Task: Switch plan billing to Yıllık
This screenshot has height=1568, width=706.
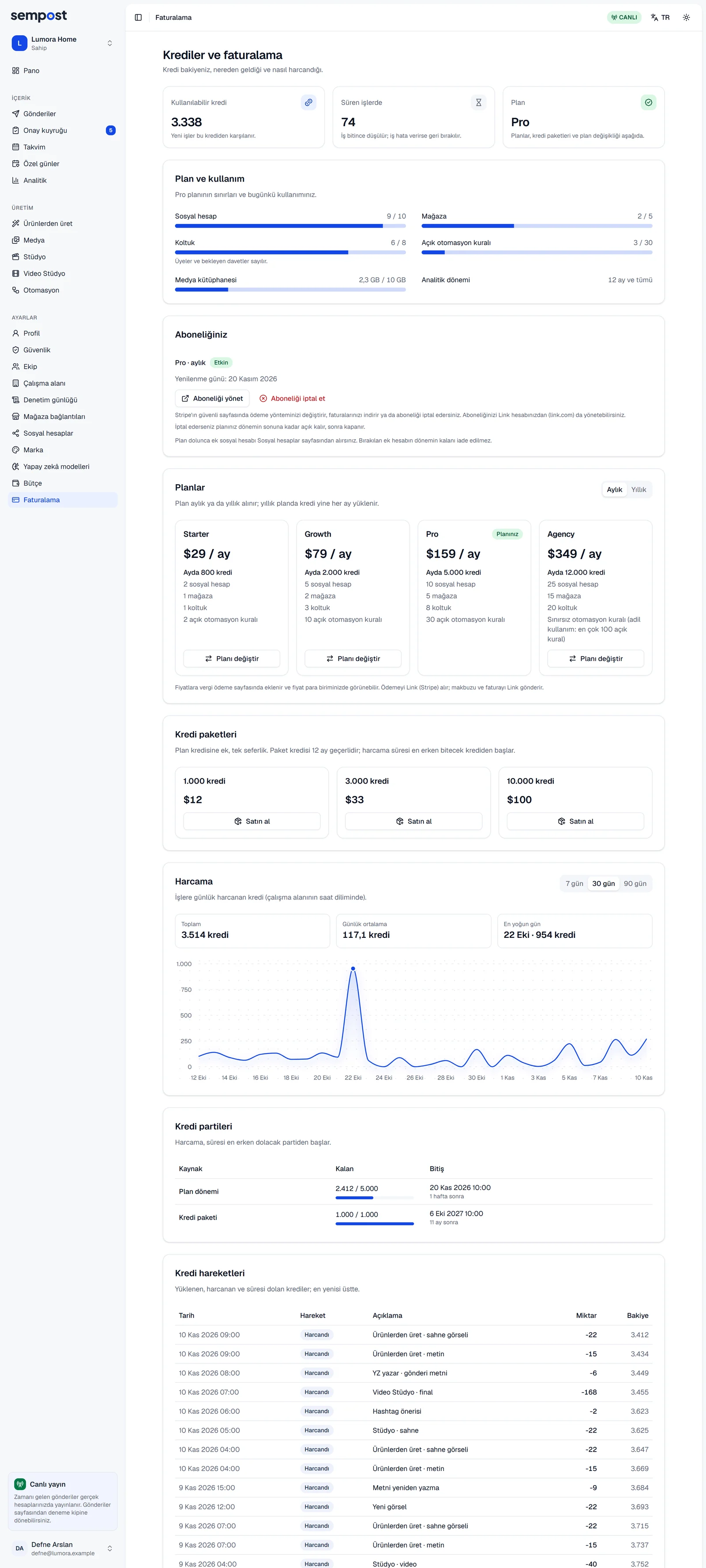Action: pyautogui.click(x=638, y=489)
